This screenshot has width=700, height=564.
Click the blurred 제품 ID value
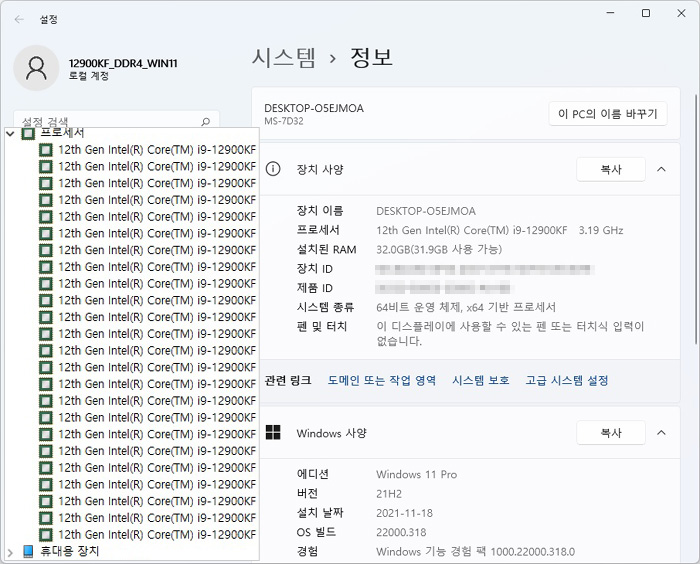(x=444, y=288)
